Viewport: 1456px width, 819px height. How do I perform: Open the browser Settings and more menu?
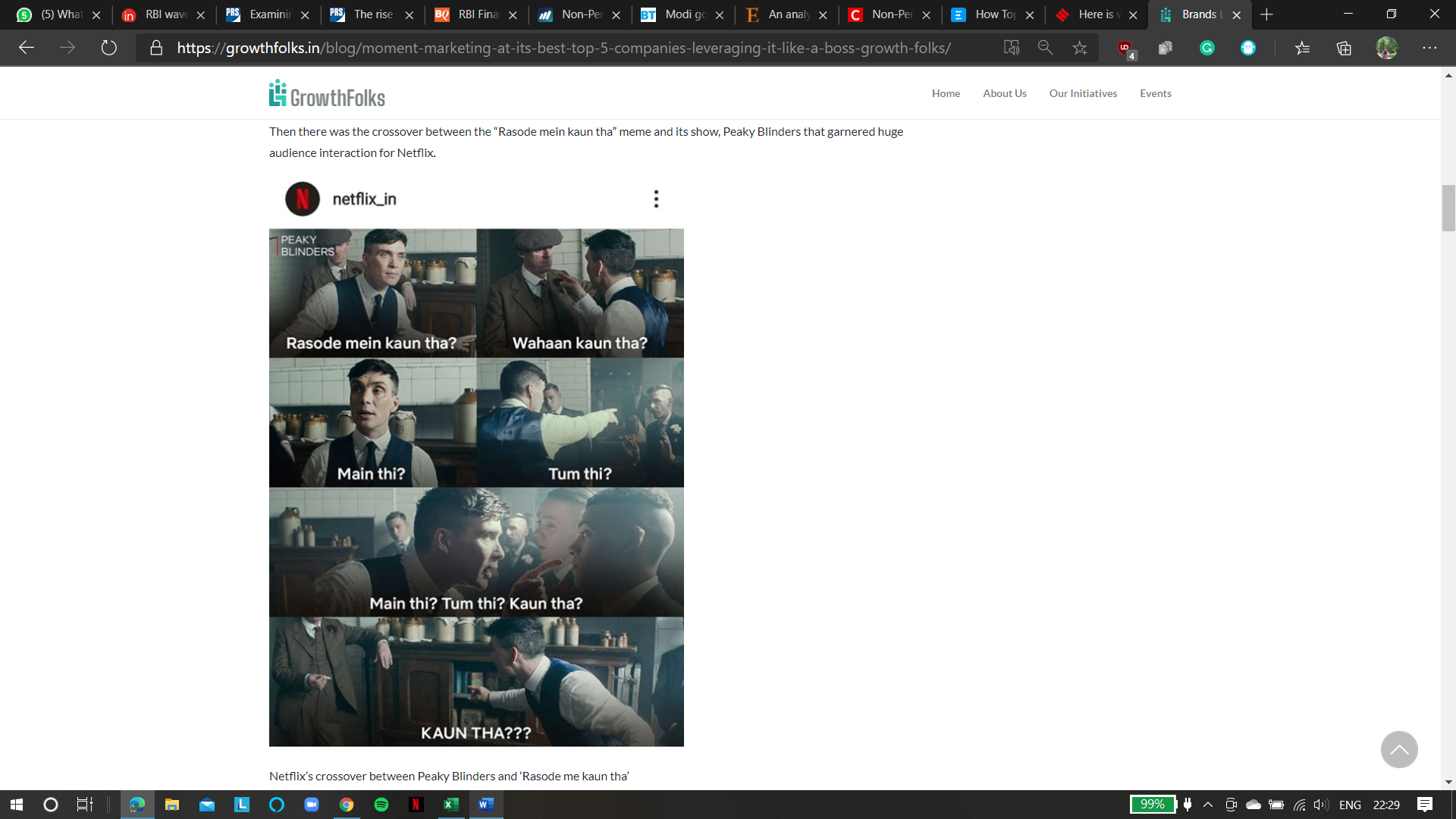(x=1429, y=48)
